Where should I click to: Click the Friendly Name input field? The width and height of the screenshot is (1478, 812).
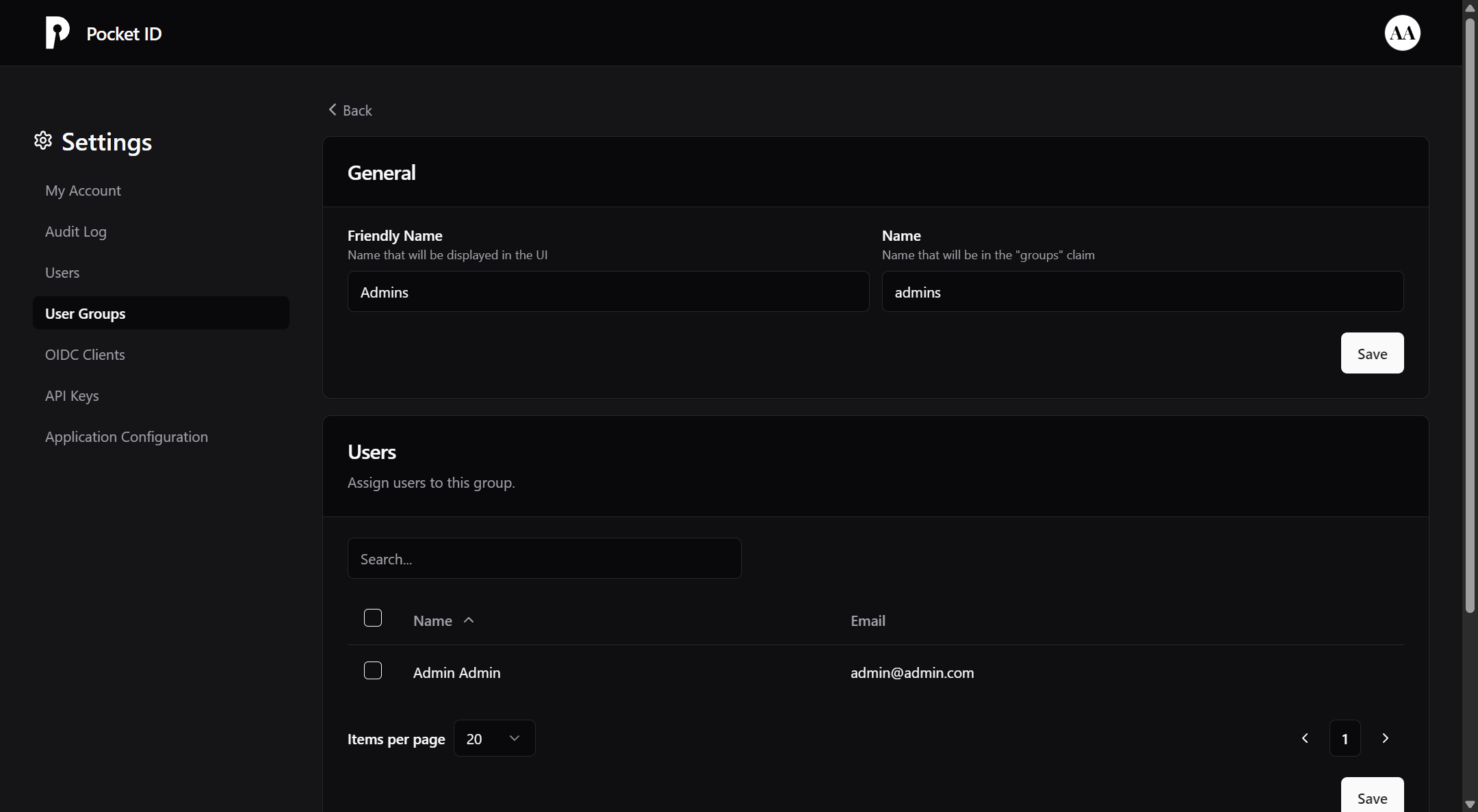(x=608, y=291)
